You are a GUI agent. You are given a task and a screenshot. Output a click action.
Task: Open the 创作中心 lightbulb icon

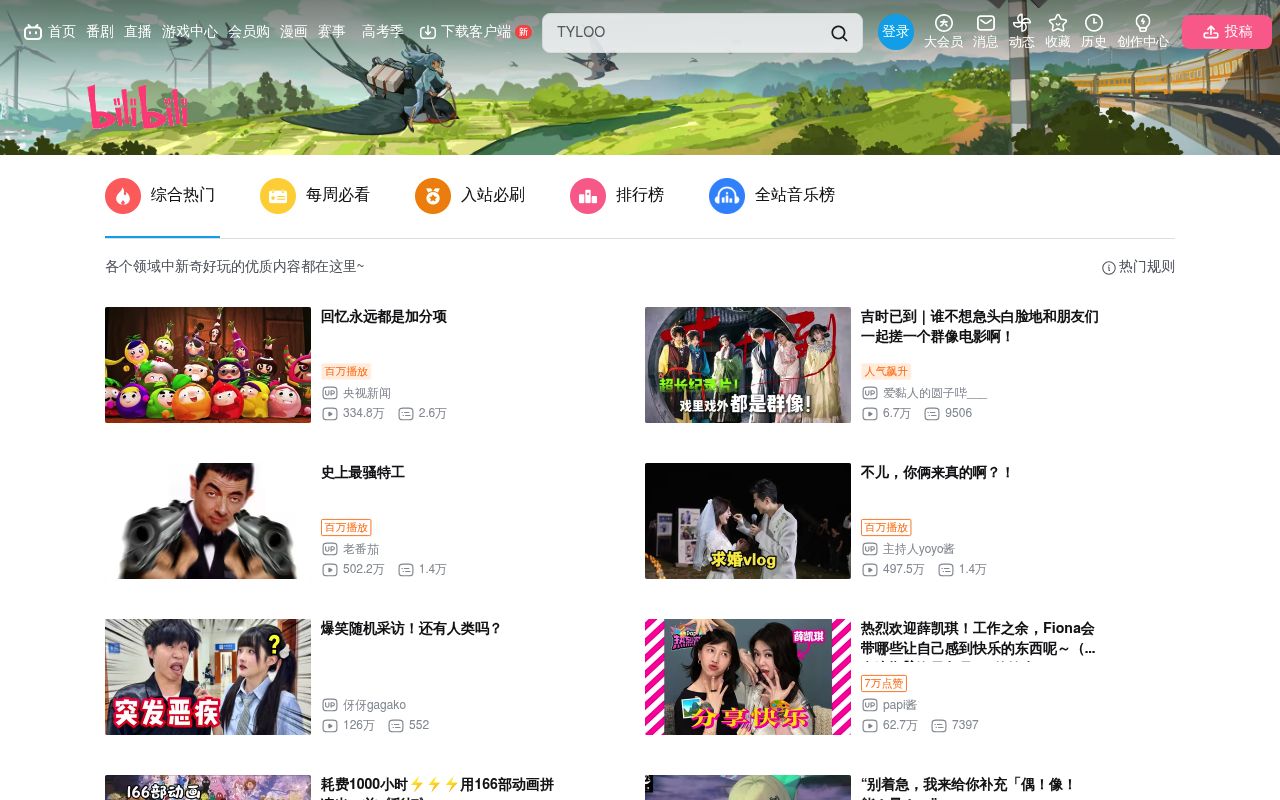pos(1143,22)
